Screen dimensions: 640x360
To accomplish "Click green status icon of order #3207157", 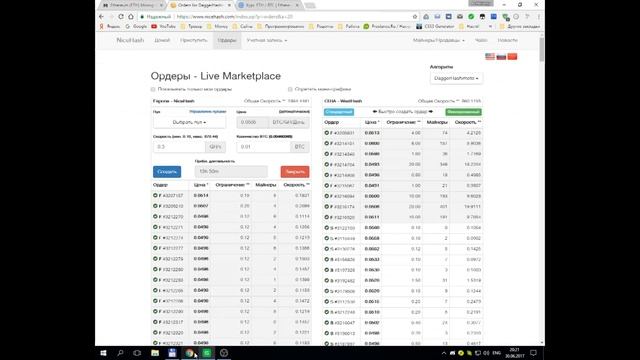I will (x=155, y=196).
